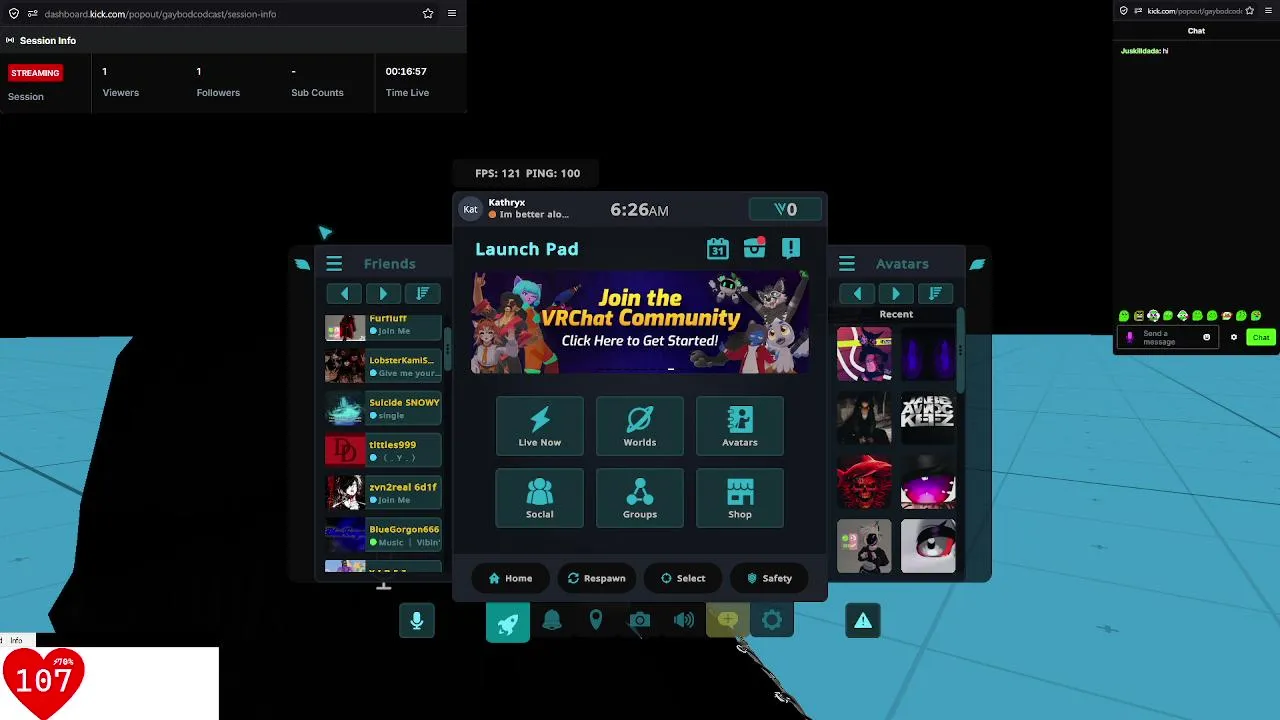Open the notifications bell tab
Screen dimensions: 1280x720
click(x=552, y=621)
